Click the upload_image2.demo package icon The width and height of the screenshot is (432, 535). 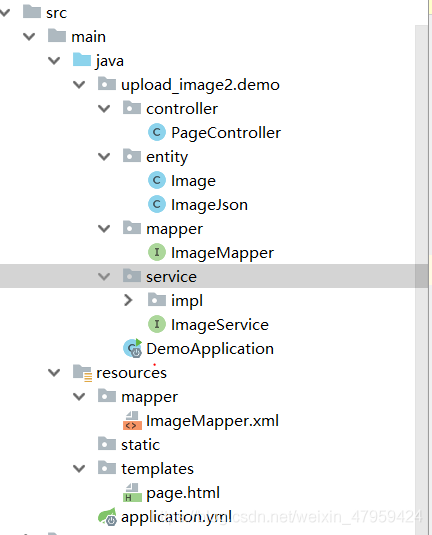[x=107, y=84]
